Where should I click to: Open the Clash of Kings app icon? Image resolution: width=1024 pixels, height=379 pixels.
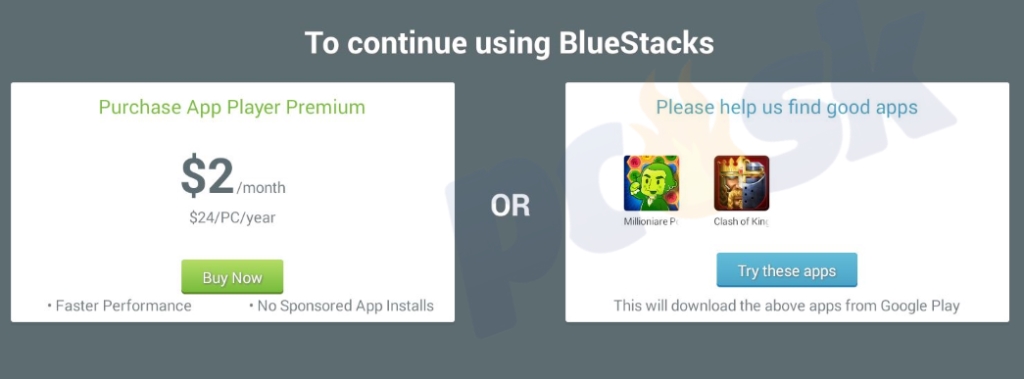(741, 183)
